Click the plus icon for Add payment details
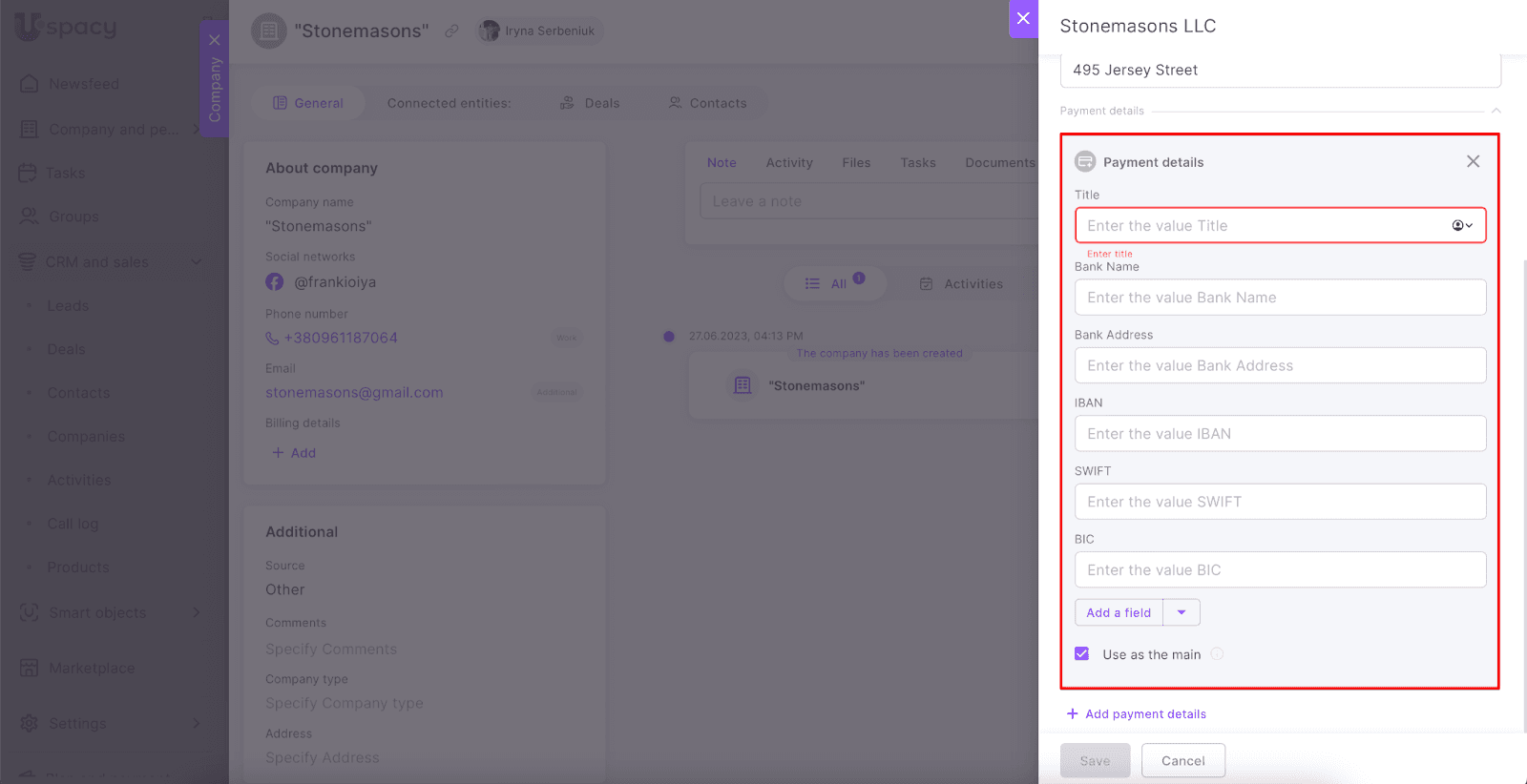Screen dimensions: 1527x784 tap(1072, 713)
